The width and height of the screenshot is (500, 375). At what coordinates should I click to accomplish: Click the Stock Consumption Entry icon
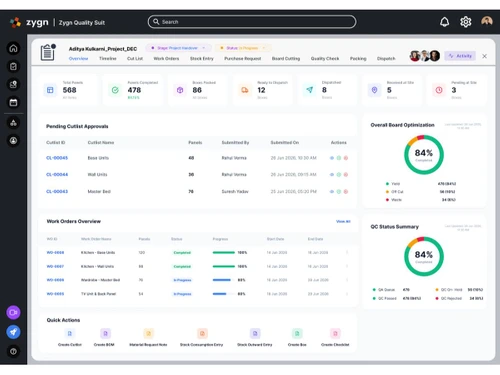202,333
